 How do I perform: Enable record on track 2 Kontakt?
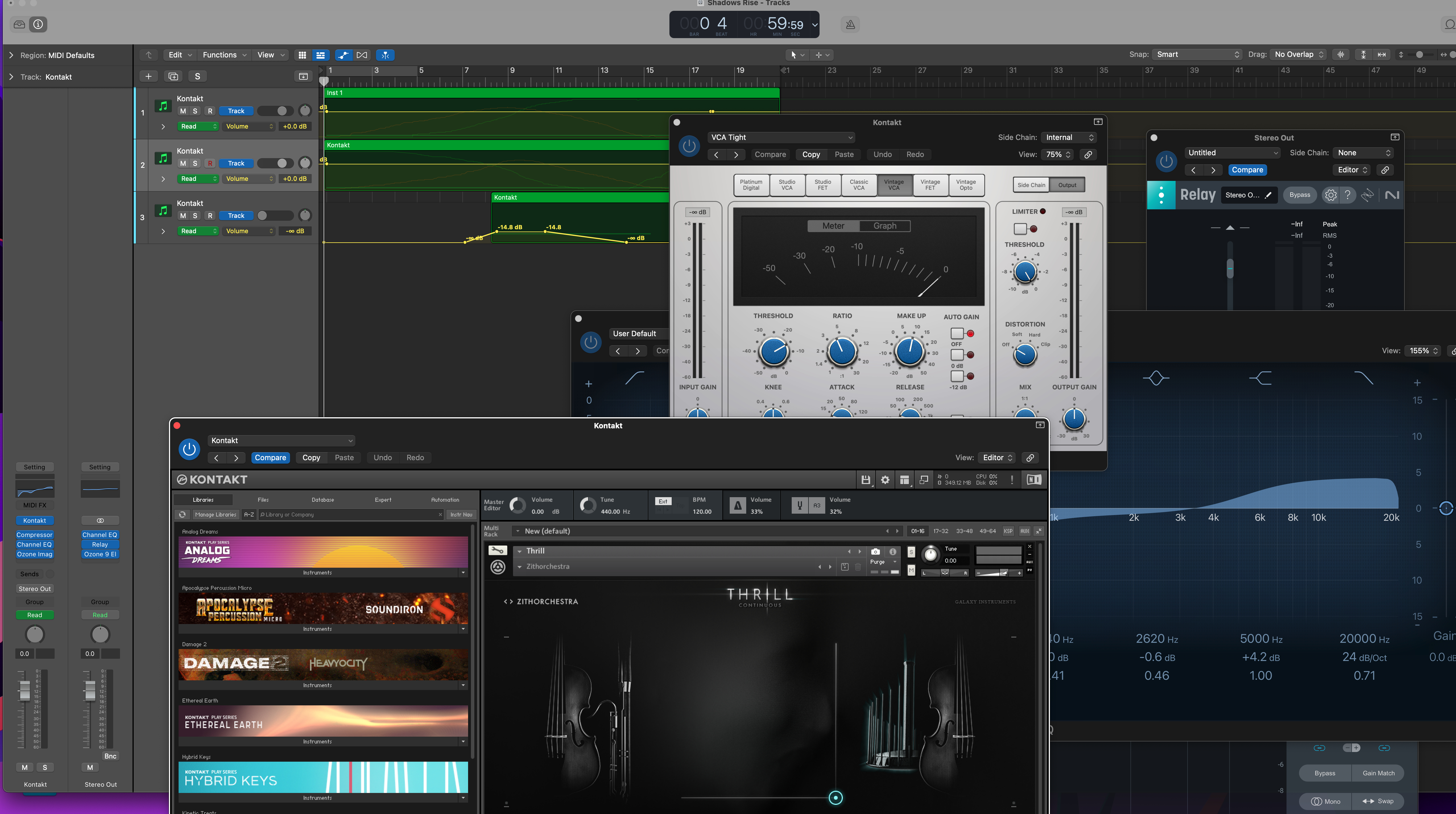[210, 163]
